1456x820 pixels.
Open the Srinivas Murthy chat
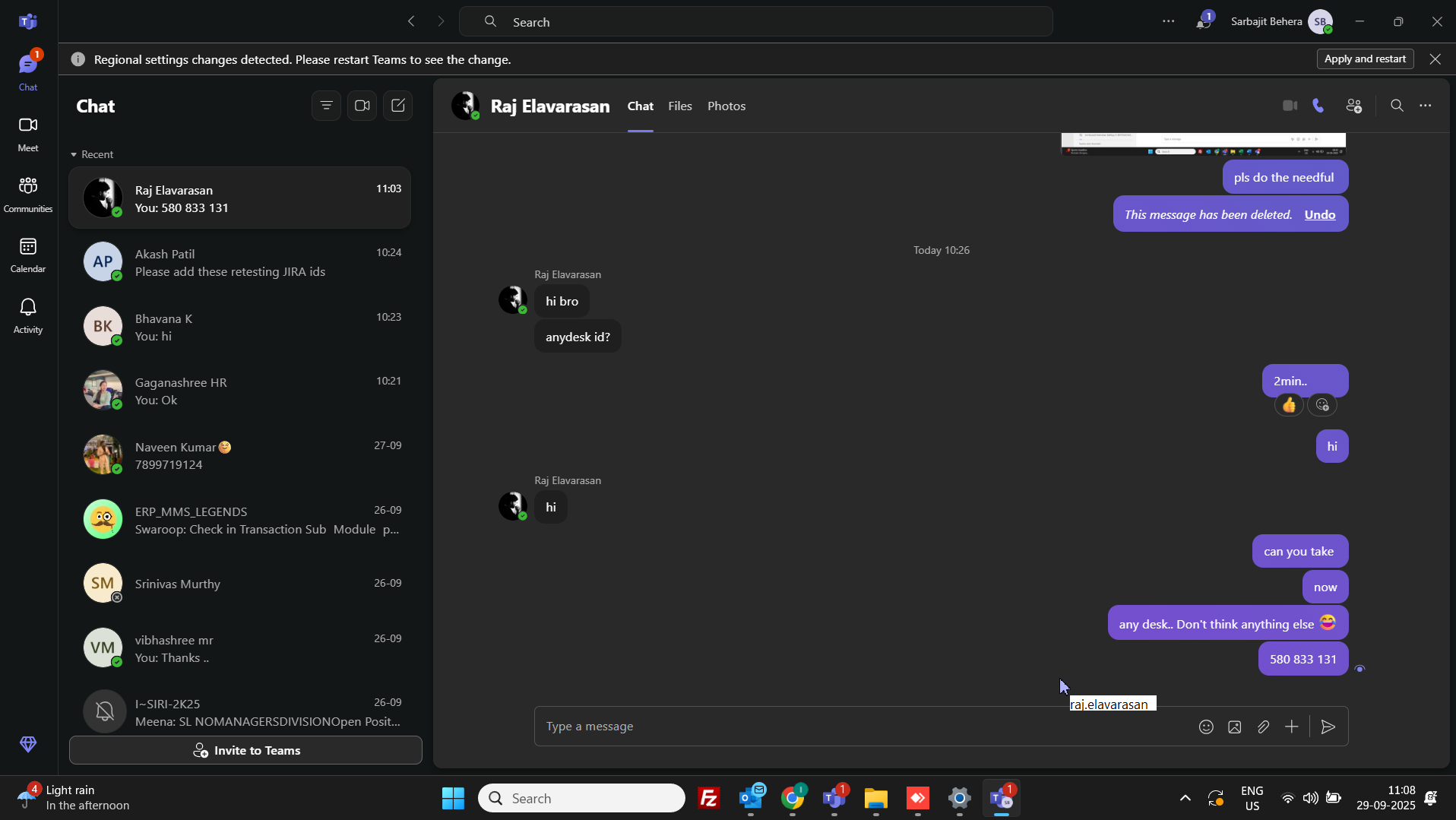[x=240, y=584]
